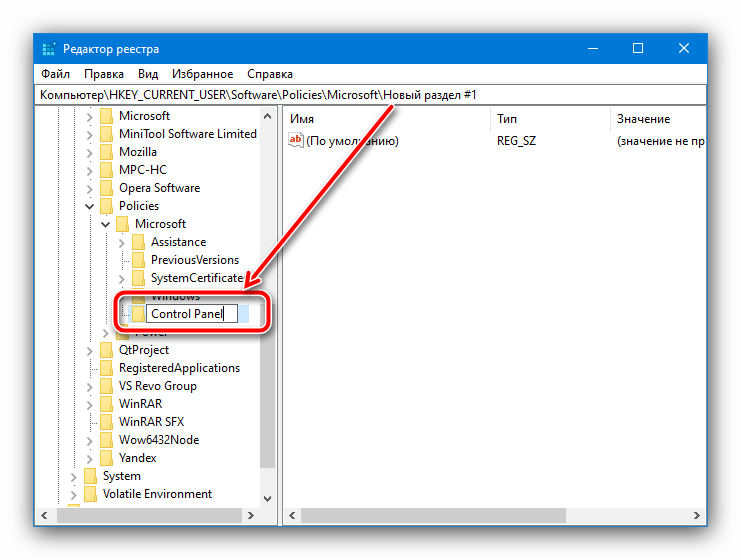Select the MPC-HC folder icon
This screenshot has width=741, height=560.
(x=107, y=170)
